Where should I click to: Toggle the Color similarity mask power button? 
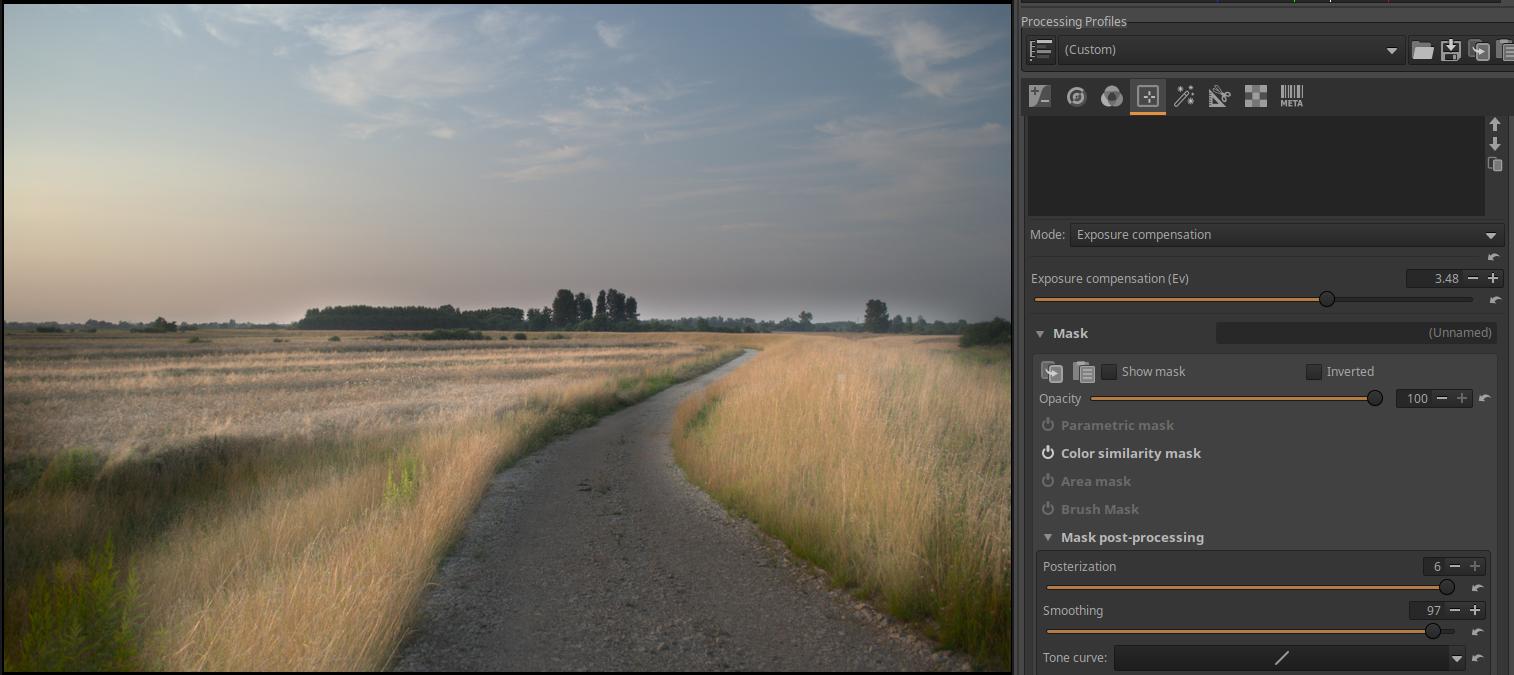(x=1048, y=453)
